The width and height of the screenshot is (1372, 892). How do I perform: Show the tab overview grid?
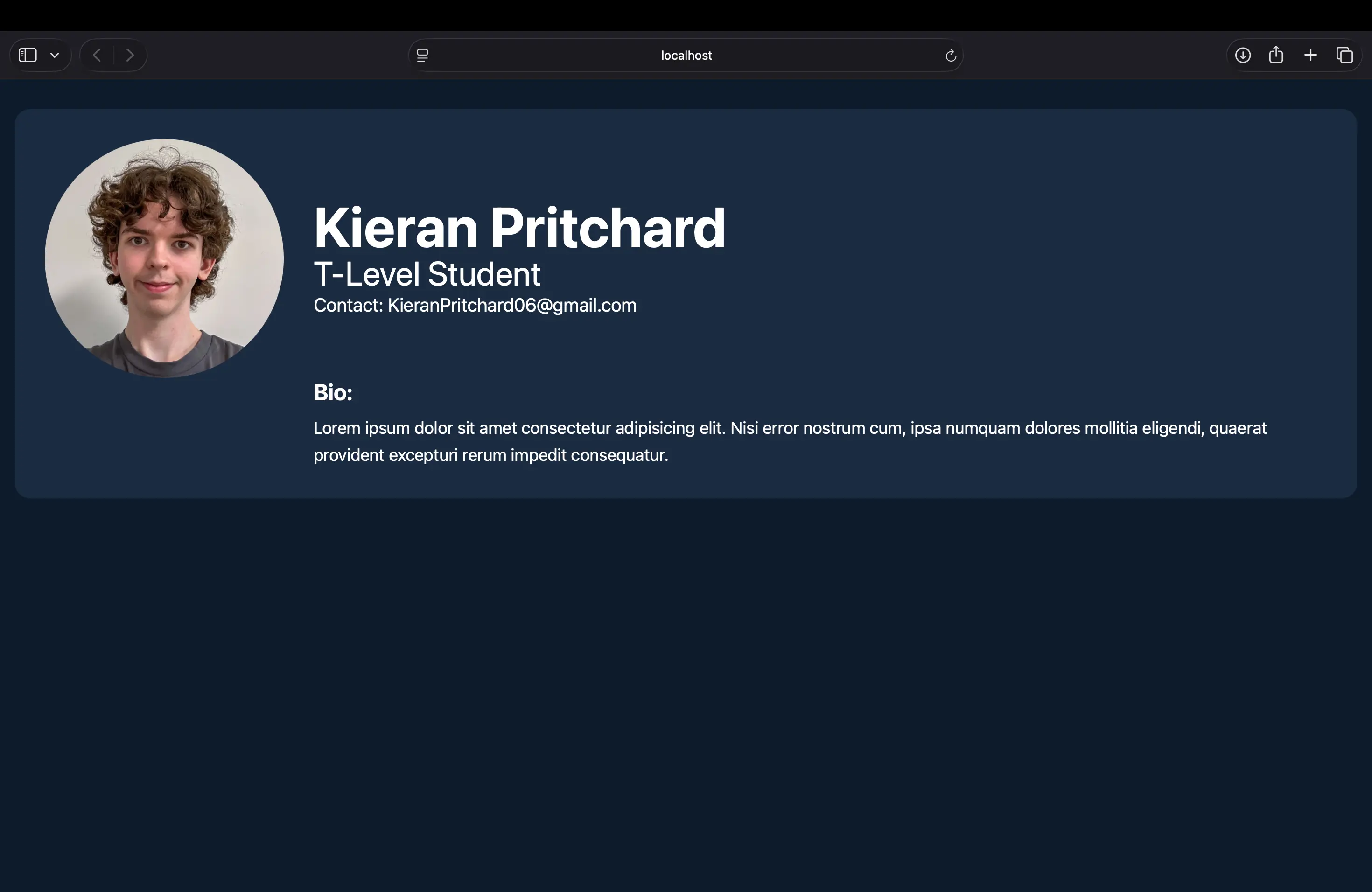point(1345,55)
